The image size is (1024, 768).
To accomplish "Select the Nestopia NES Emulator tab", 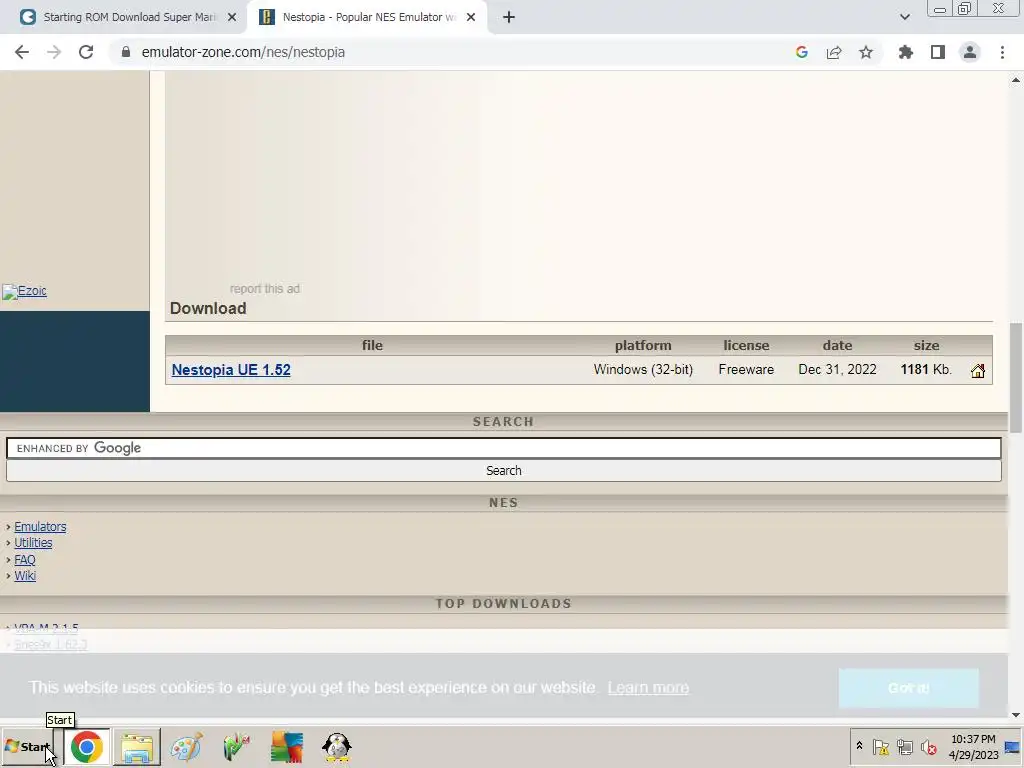I will 366,17.
